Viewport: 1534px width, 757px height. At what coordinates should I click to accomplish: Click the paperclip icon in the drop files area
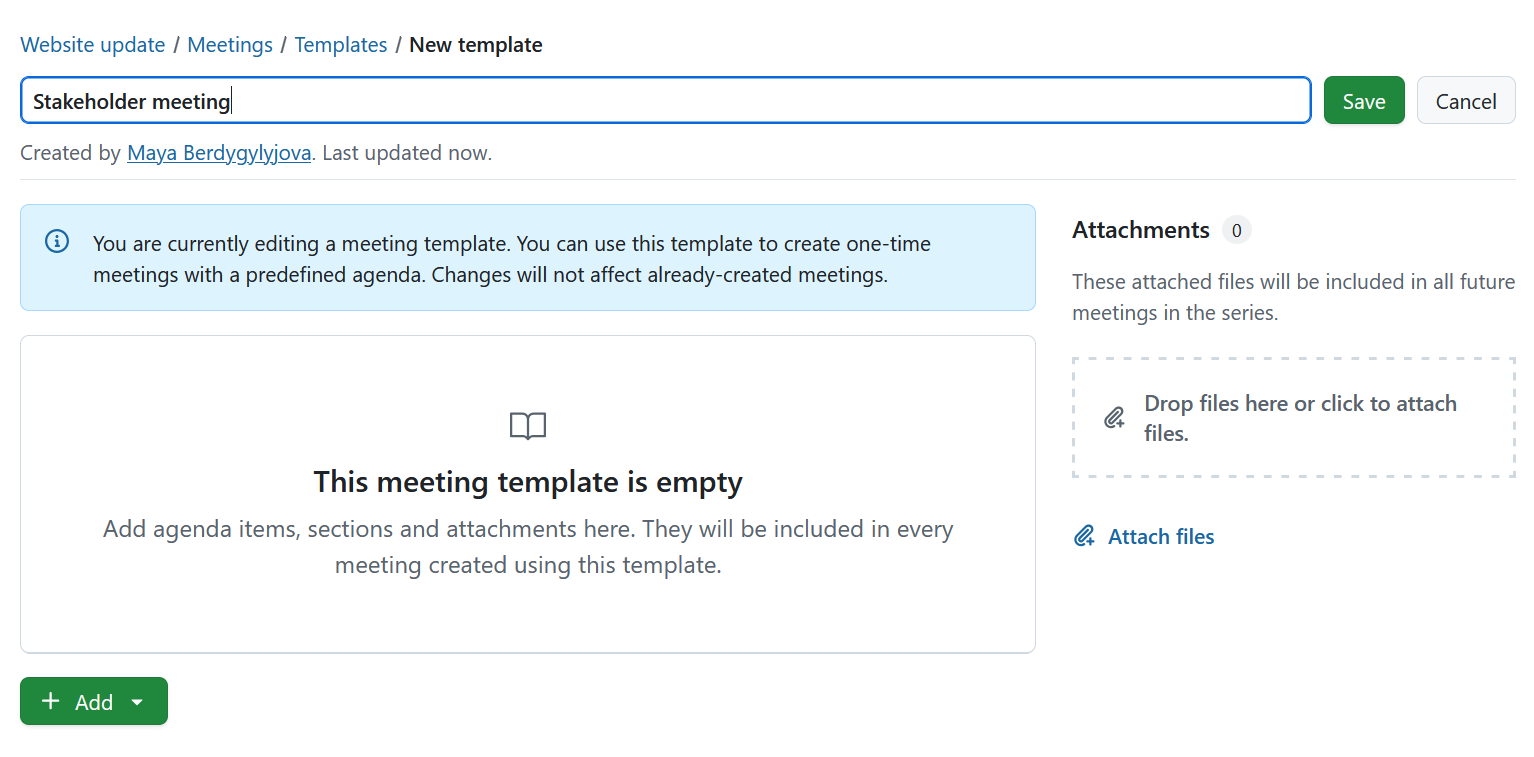coord(1114,417)
